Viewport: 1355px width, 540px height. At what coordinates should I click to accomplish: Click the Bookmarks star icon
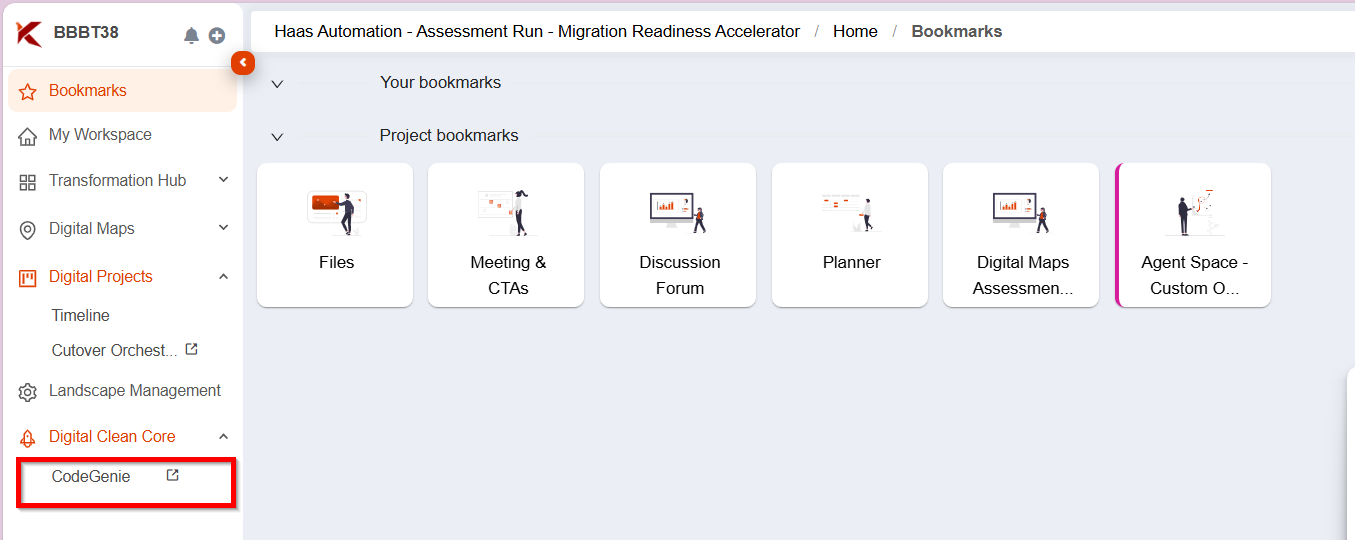(28, 91)
